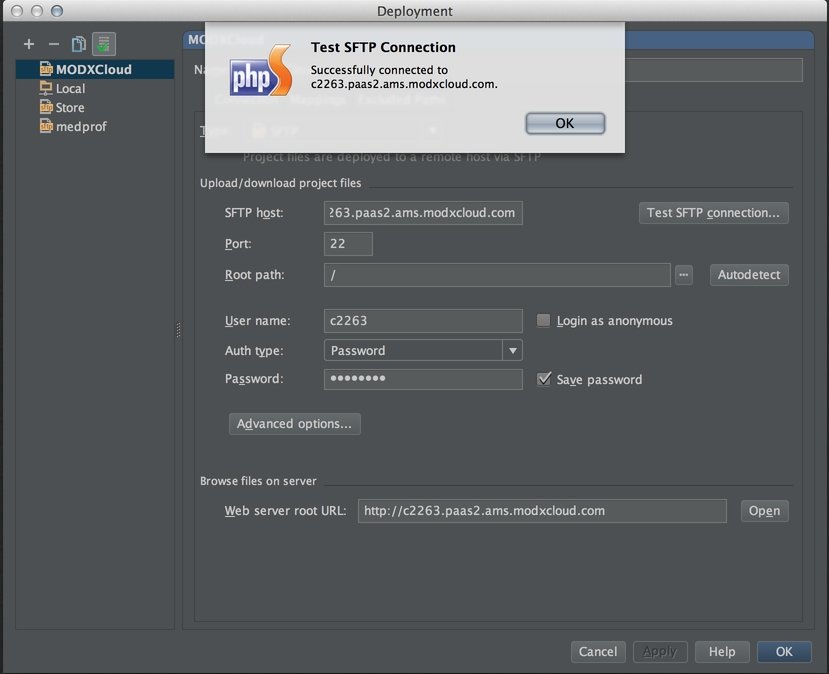Click the Cancel button in Deployment window
This screenshot has width=829, height=674.
[597, 652]
